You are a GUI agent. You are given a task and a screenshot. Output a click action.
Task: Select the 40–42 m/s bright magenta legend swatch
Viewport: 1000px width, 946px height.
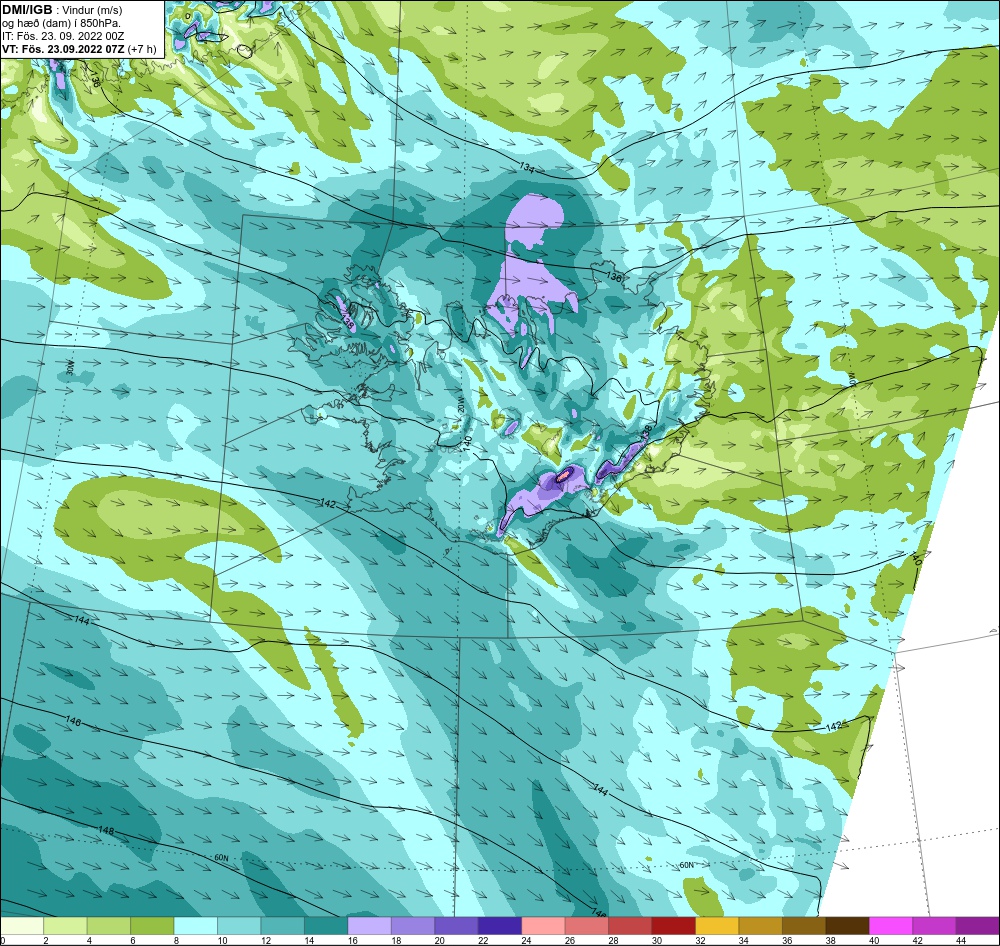pos(890,926)
